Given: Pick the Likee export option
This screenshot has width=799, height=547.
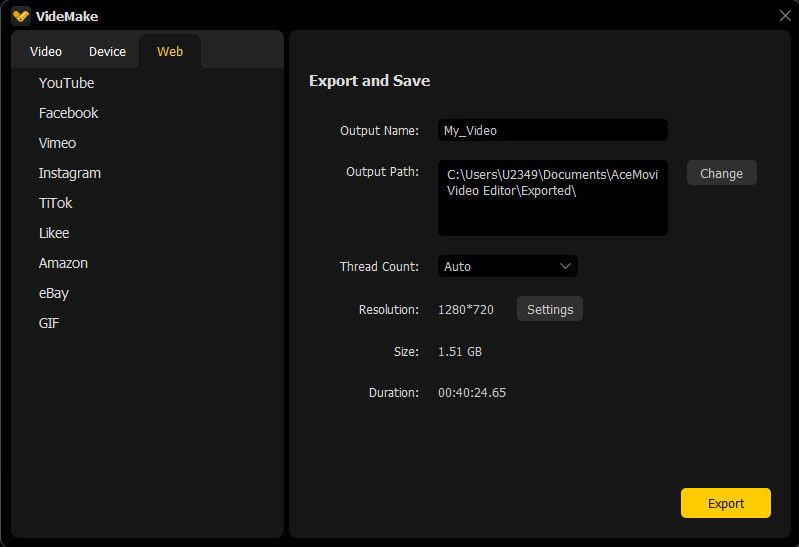Looking at the screenshot, I should pyautogui.click(x=54, y=233).
